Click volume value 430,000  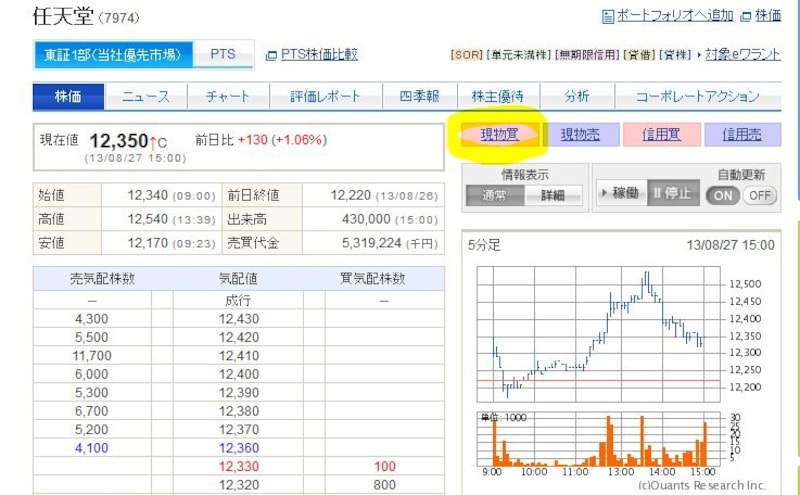[366, 219]
